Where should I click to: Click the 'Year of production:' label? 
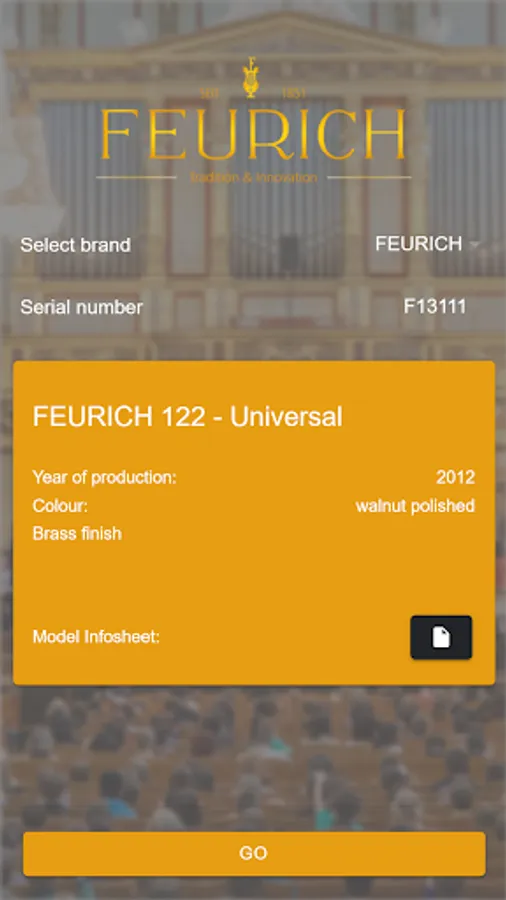click(x=104, y=478)
